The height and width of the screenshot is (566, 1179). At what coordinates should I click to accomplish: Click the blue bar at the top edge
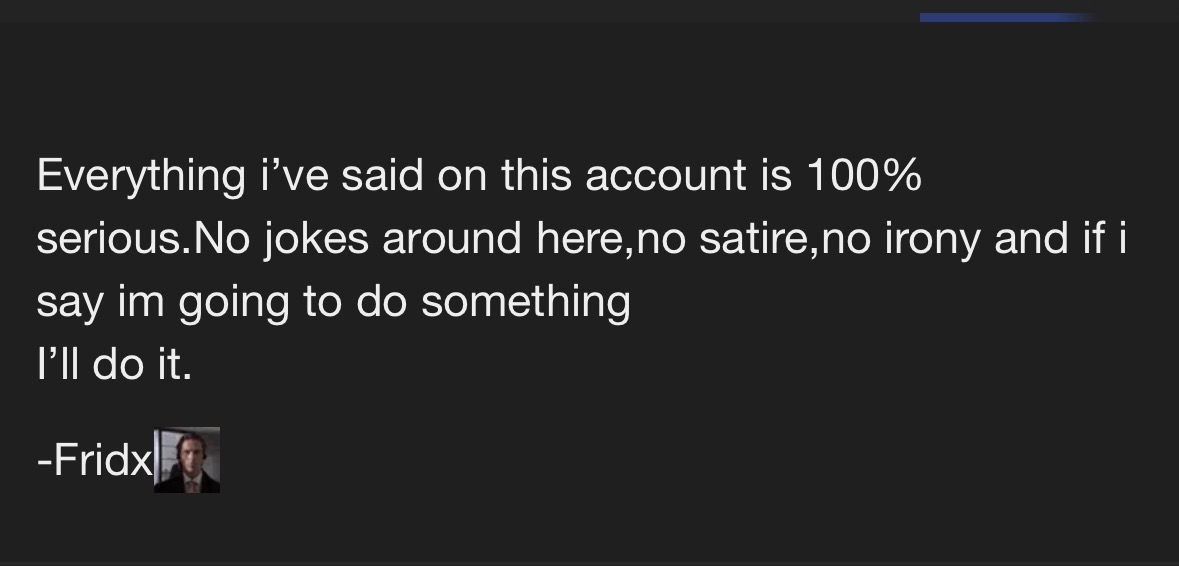click(x=1007, y=17)
